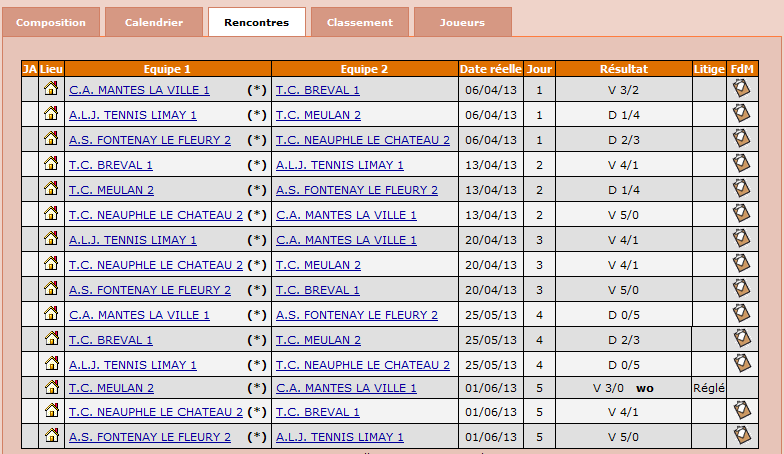784x454 pixels.
Task: Click house icon in T.C. Breval vs A.L.J. Limay row
Action: click(x=51, y=163)
